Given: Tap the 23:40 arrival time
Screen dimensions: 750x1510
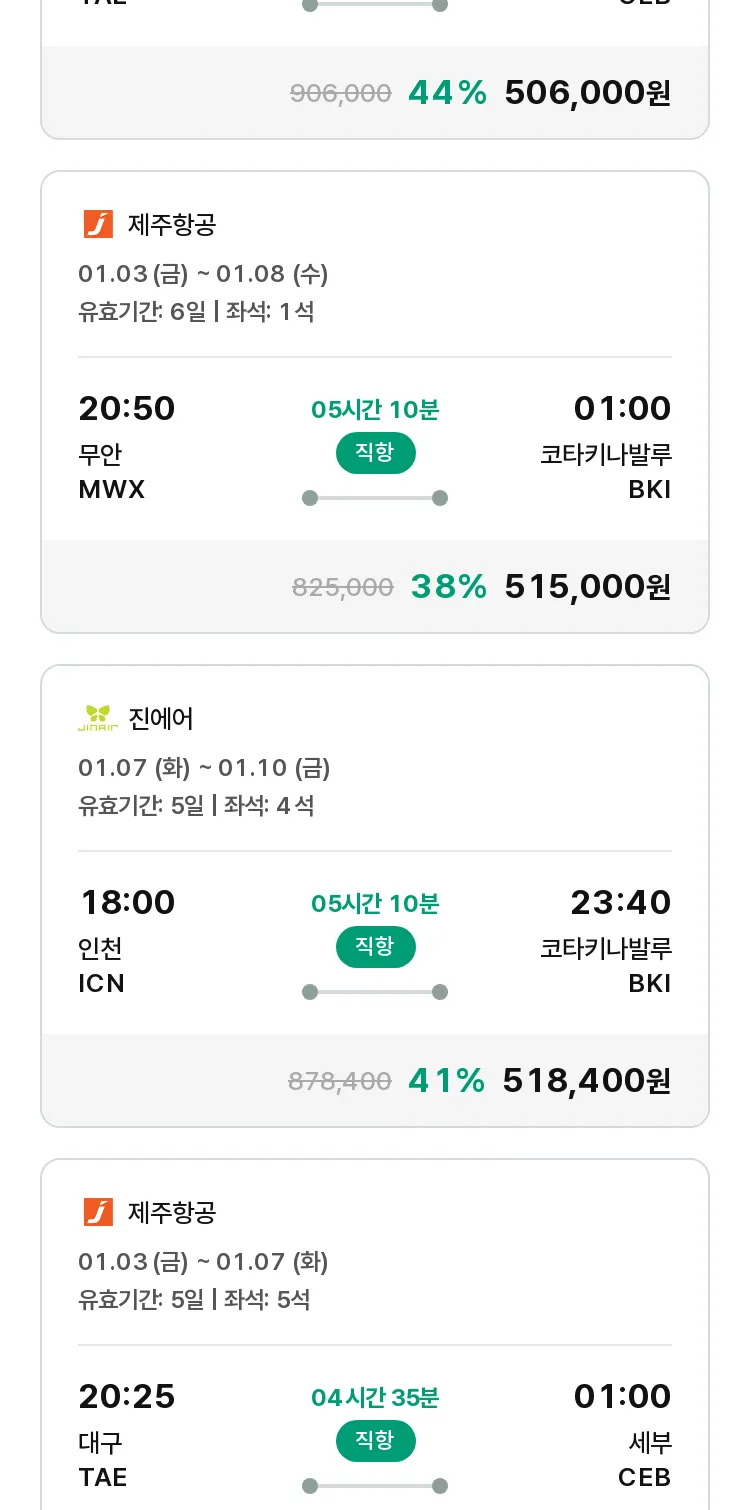Looking at the screenshot, I should coord(620,902).
